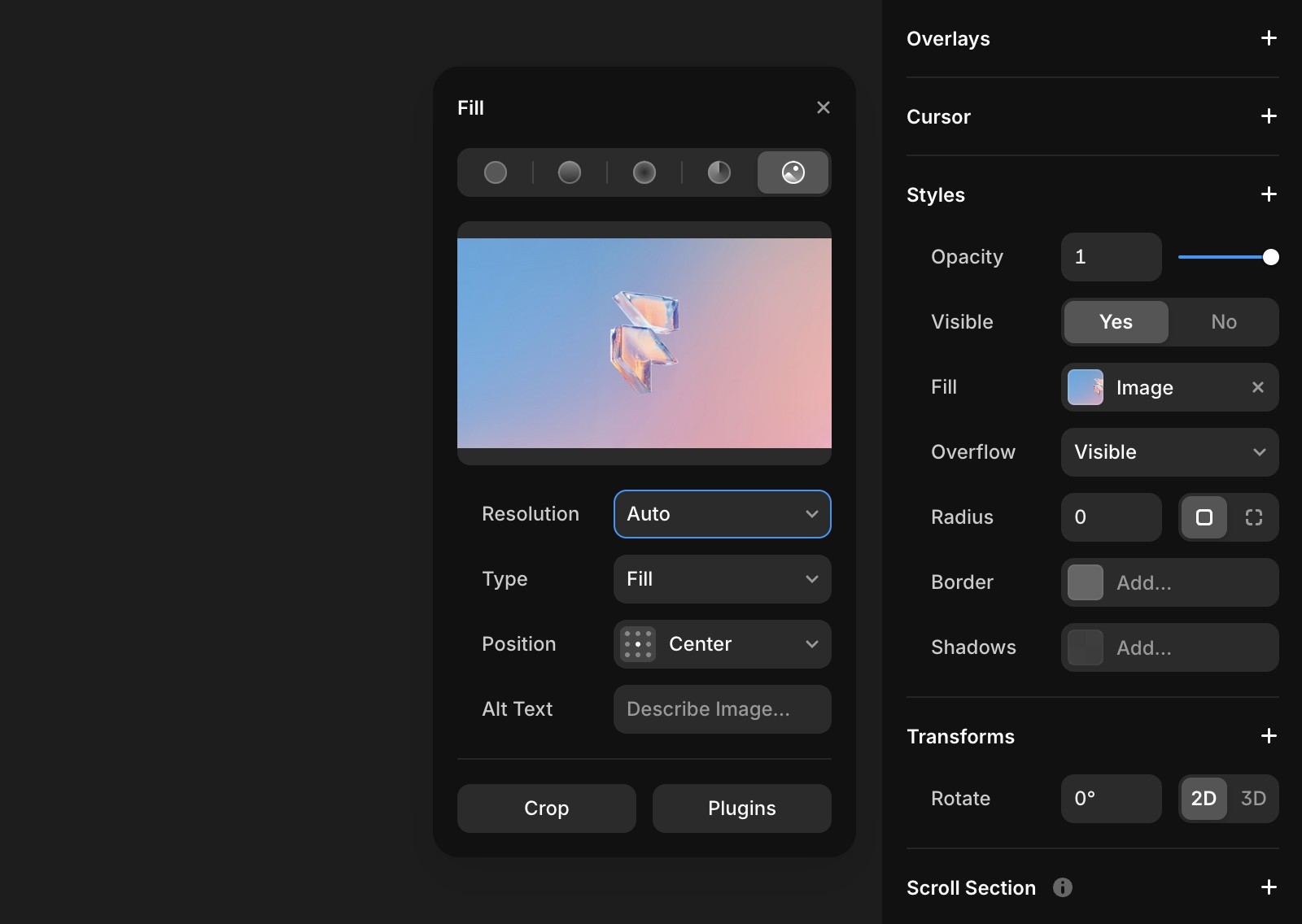
Task: Keep visibility set to Yes
Action: (1115, 322)
